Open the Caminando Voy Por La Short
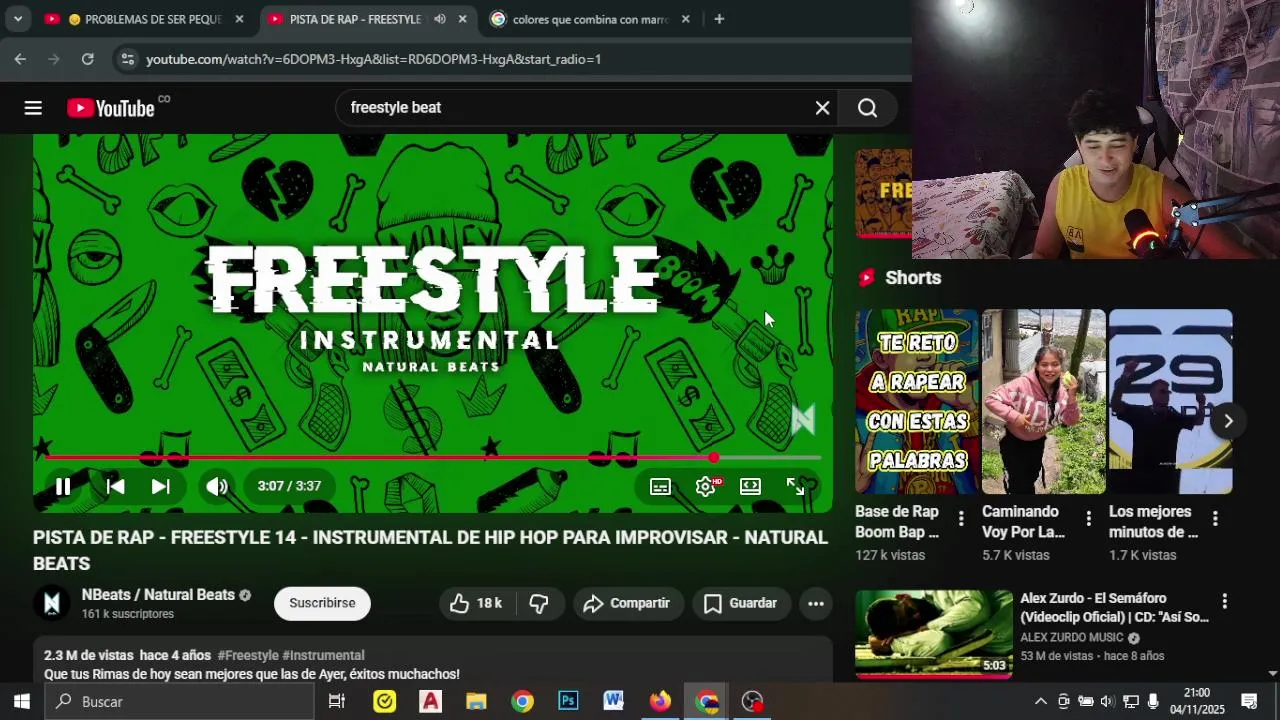Viewport: 1280px width, 720px height. [1043, 401]
